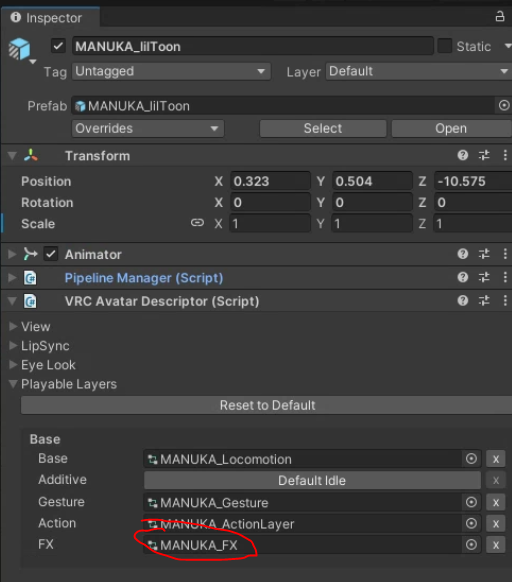
Task: Collapse the Transform component
Action: 12,156
